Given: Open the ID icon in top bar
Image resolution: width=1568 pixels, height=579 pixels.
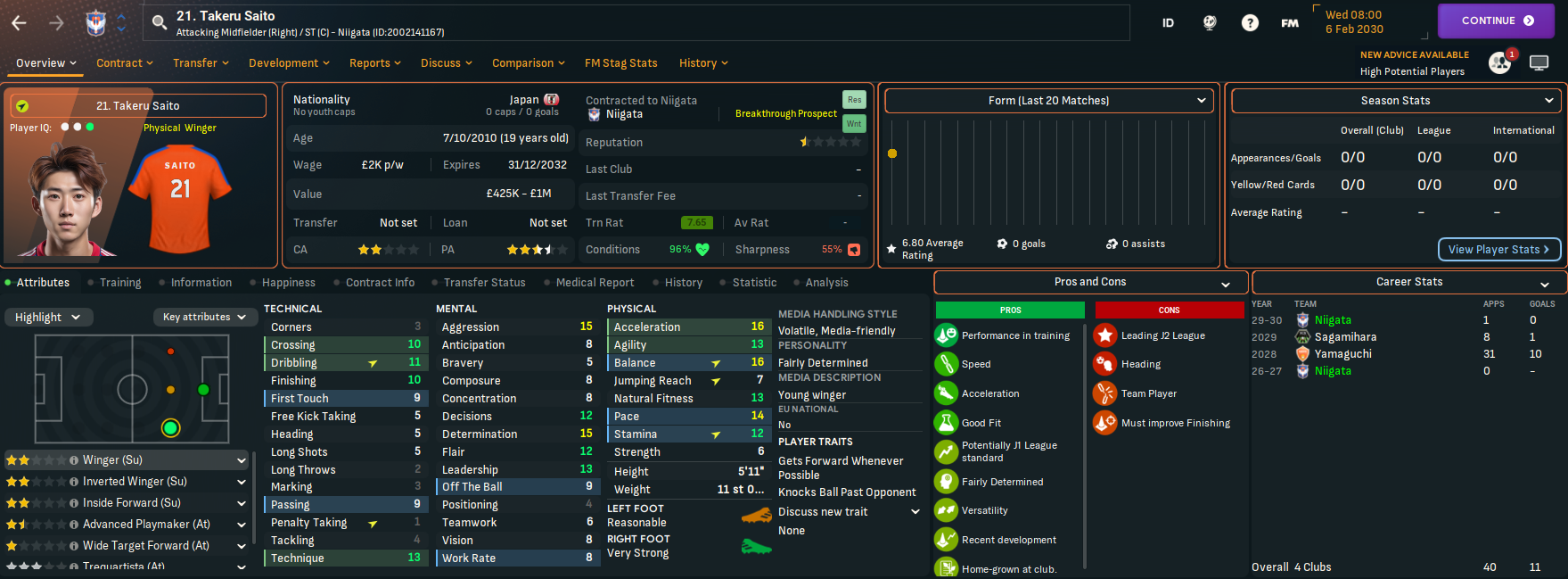Looking at the screenshot, I should coord(1168,23).
